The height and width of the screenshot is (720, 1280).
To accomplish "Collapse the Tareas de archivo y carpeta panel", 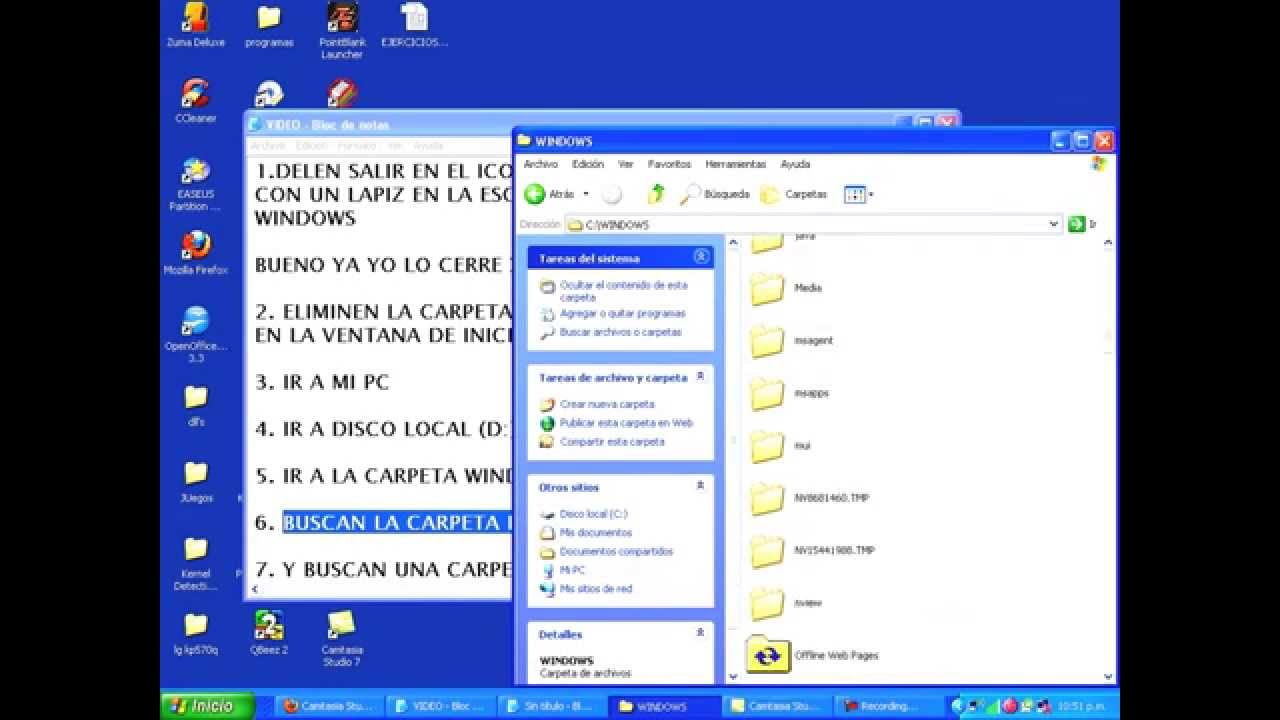I will point(701,377).
